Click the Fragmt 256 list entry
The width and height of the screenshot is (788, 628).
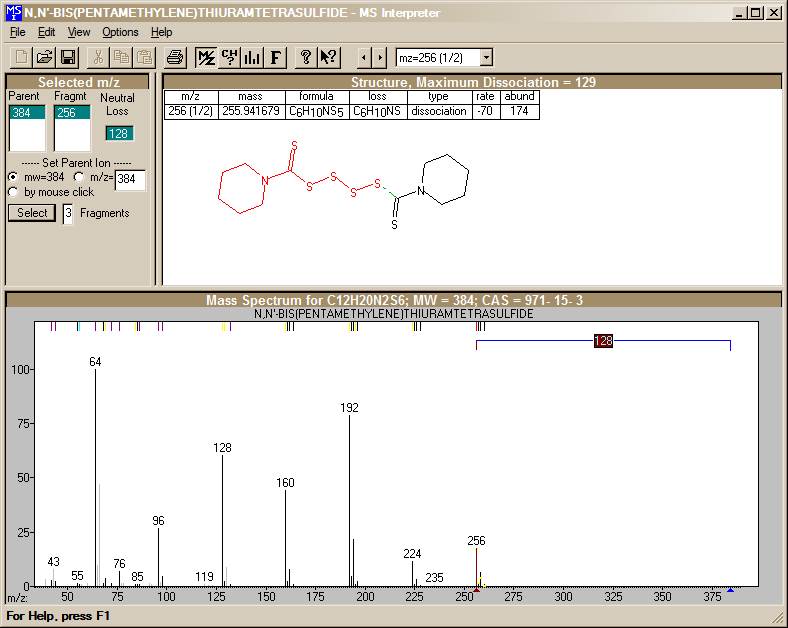click(67, 113)
